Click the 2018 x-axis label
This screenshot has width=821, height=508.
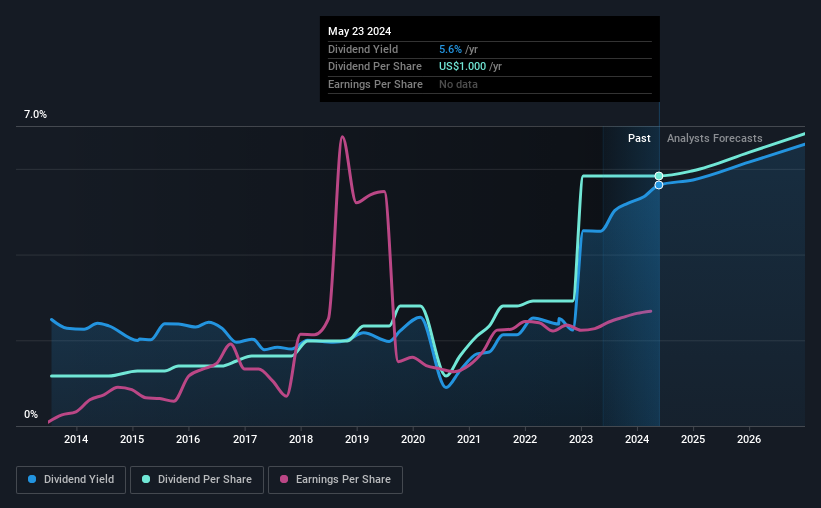pyautogui.click(x=301, y=439)
